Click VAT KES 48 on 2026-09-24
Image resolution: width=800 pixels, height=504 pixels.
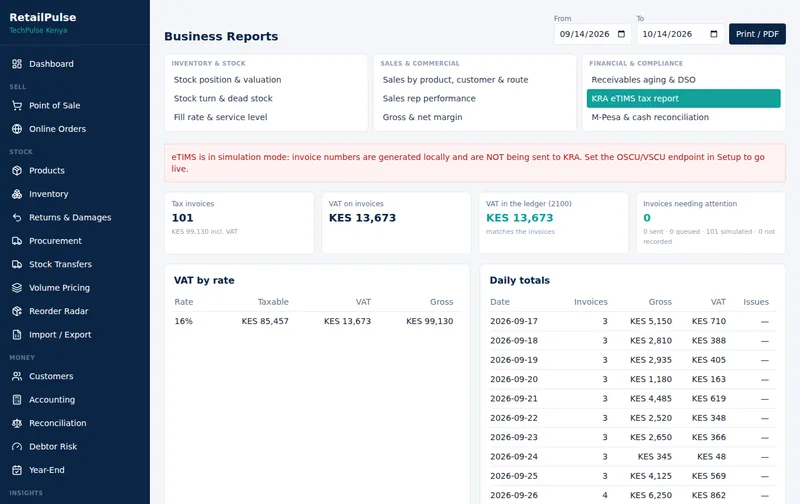tap(711, 457)
